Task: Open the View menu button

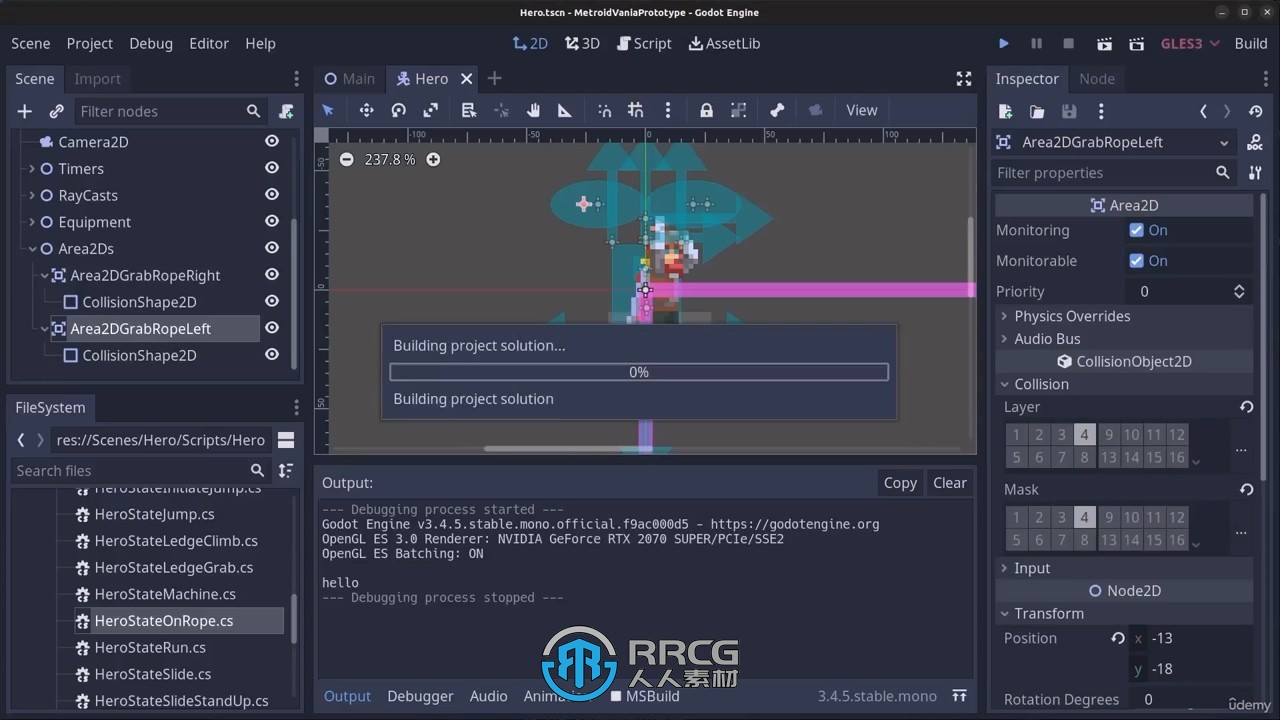Action: tap(862, 110)
